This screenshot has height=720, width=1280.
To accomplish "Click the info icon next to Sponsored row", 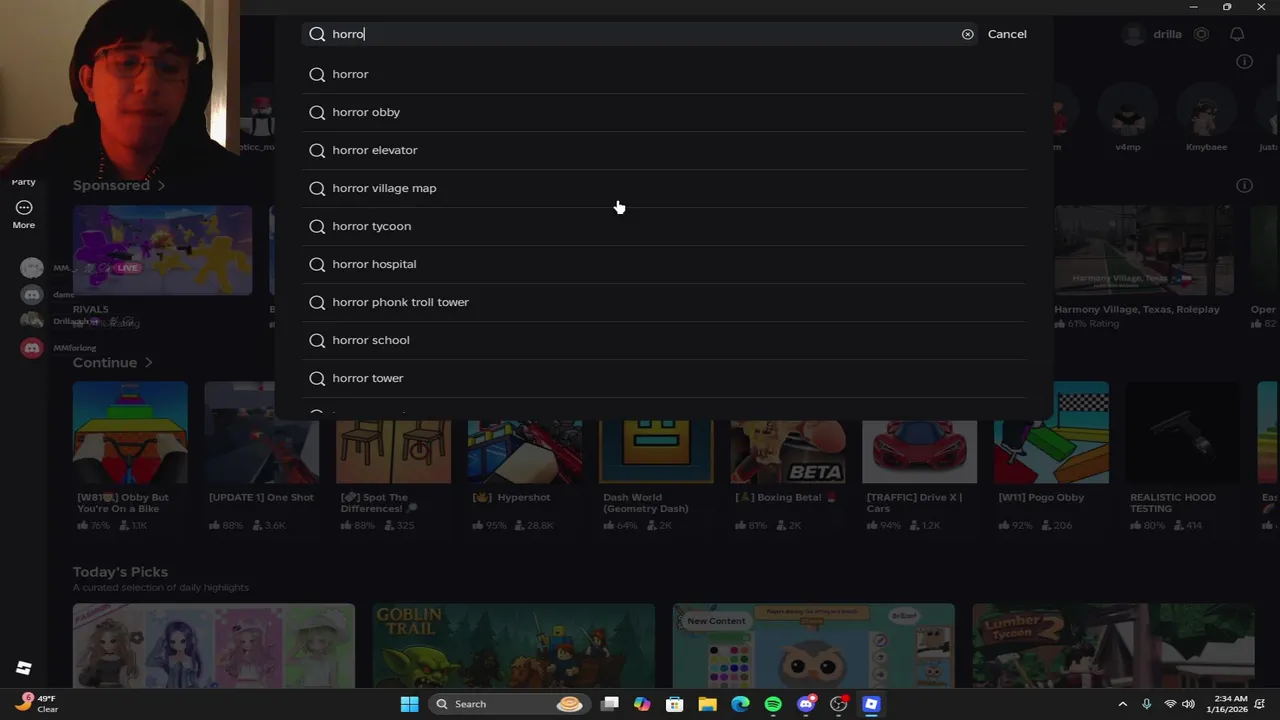I will coord(1244,185).
